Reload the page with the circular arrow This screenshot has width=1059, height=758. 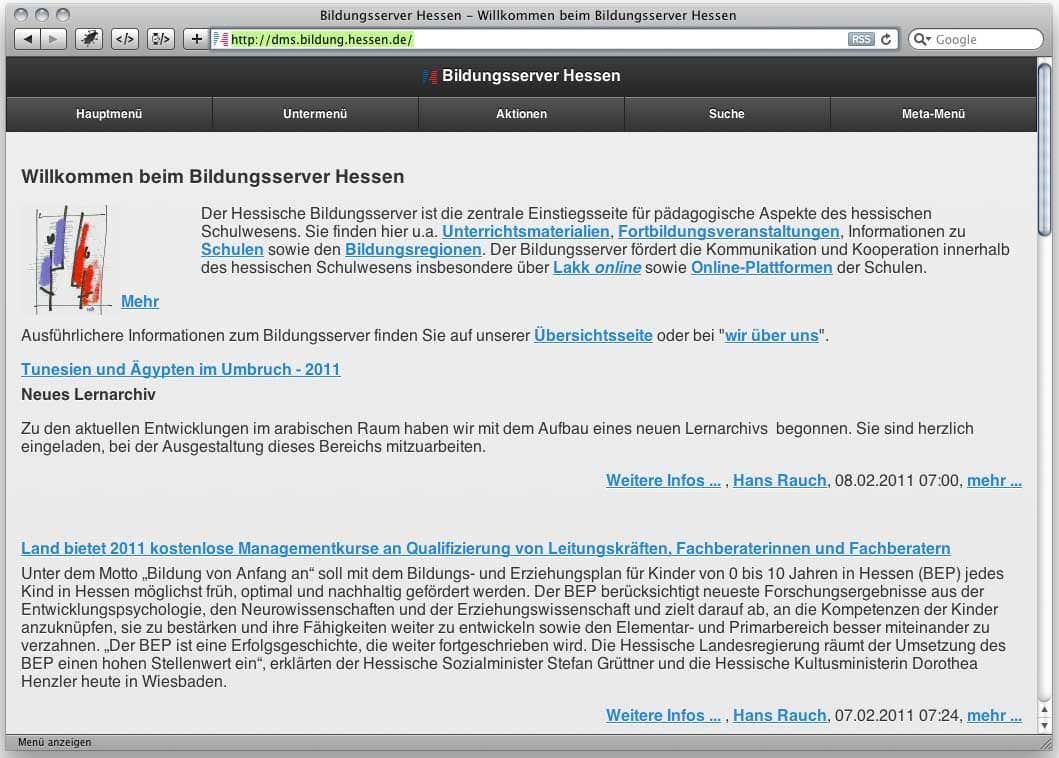coord(886,40)
